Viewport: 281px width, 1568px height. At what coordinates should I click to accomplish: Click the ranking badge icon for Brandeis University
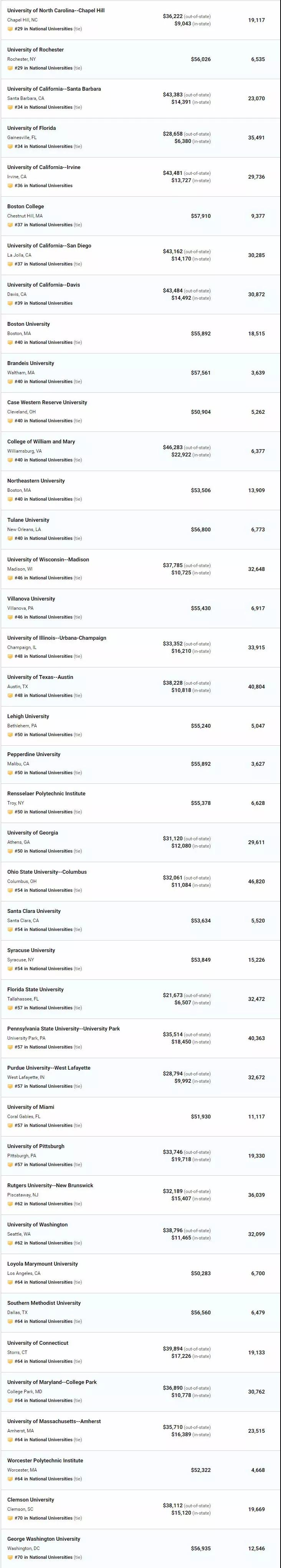[10, 382]
